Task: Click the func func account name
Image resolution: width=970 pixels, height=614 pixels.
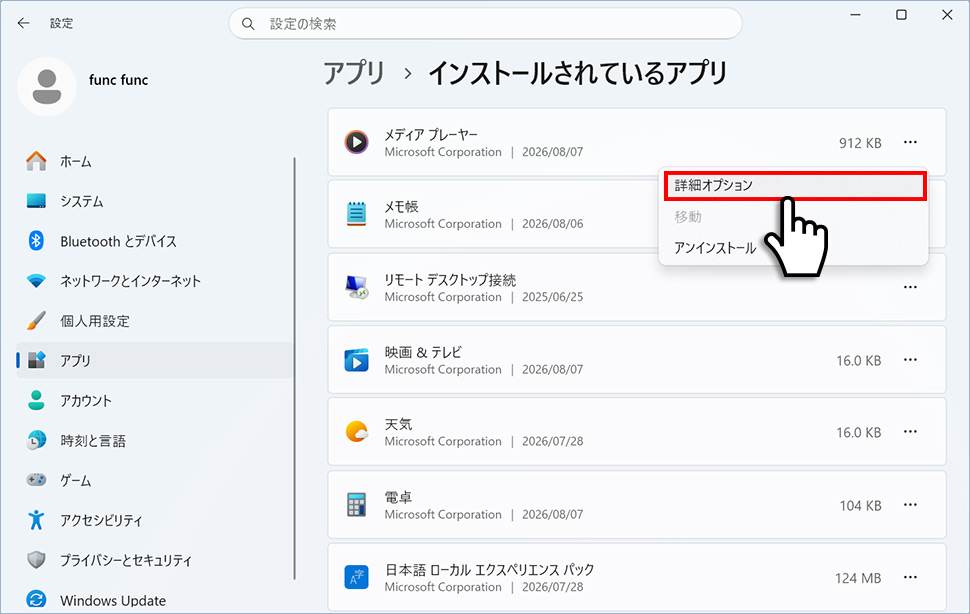Action: 118,80
